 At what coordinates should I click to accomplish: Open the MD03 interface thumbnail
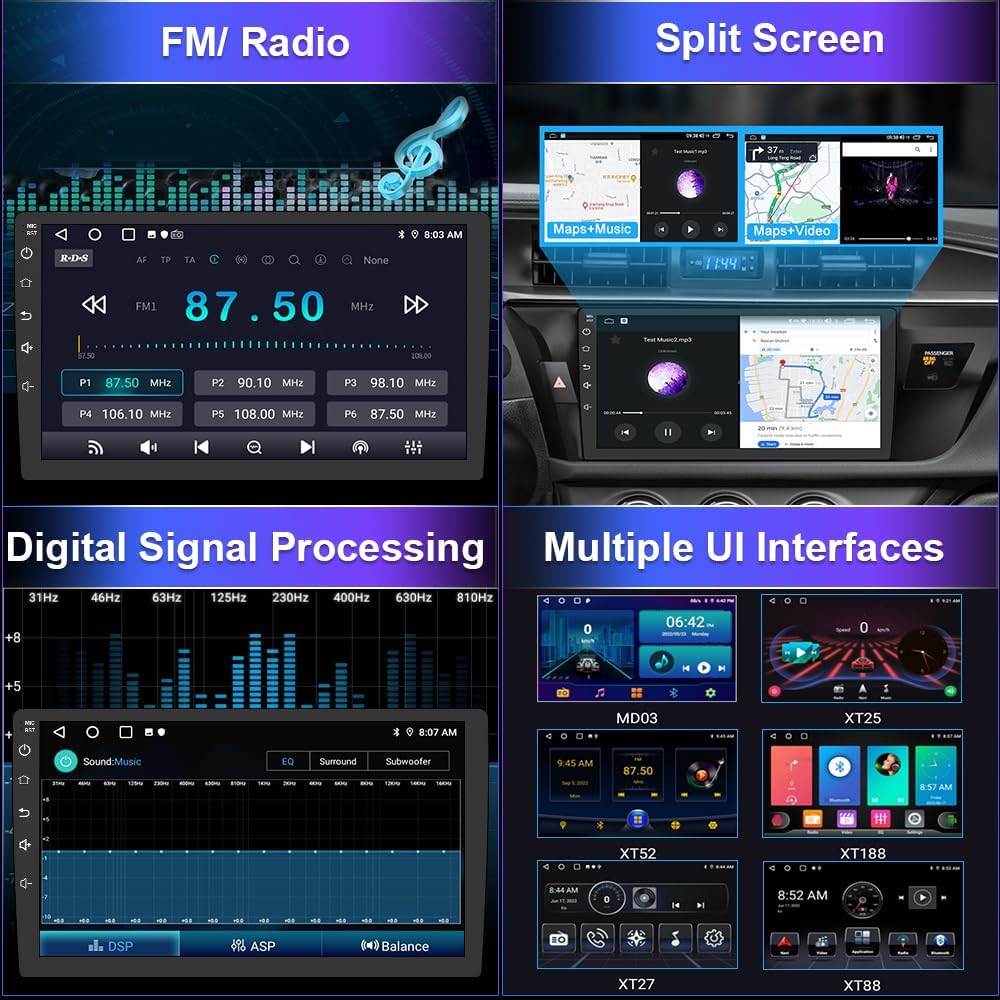(637, 649)
